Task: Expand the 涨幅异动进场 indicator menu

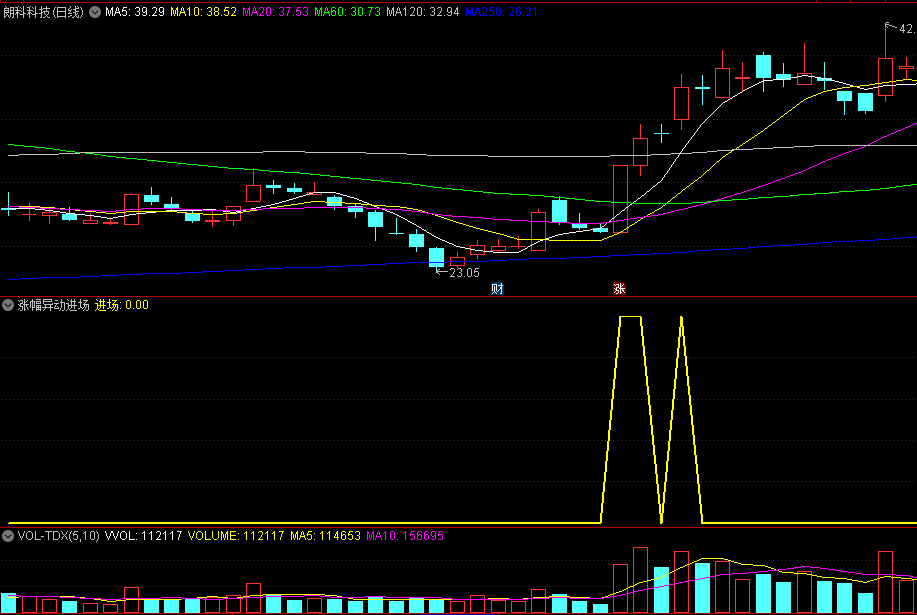Action: (8, 305)
